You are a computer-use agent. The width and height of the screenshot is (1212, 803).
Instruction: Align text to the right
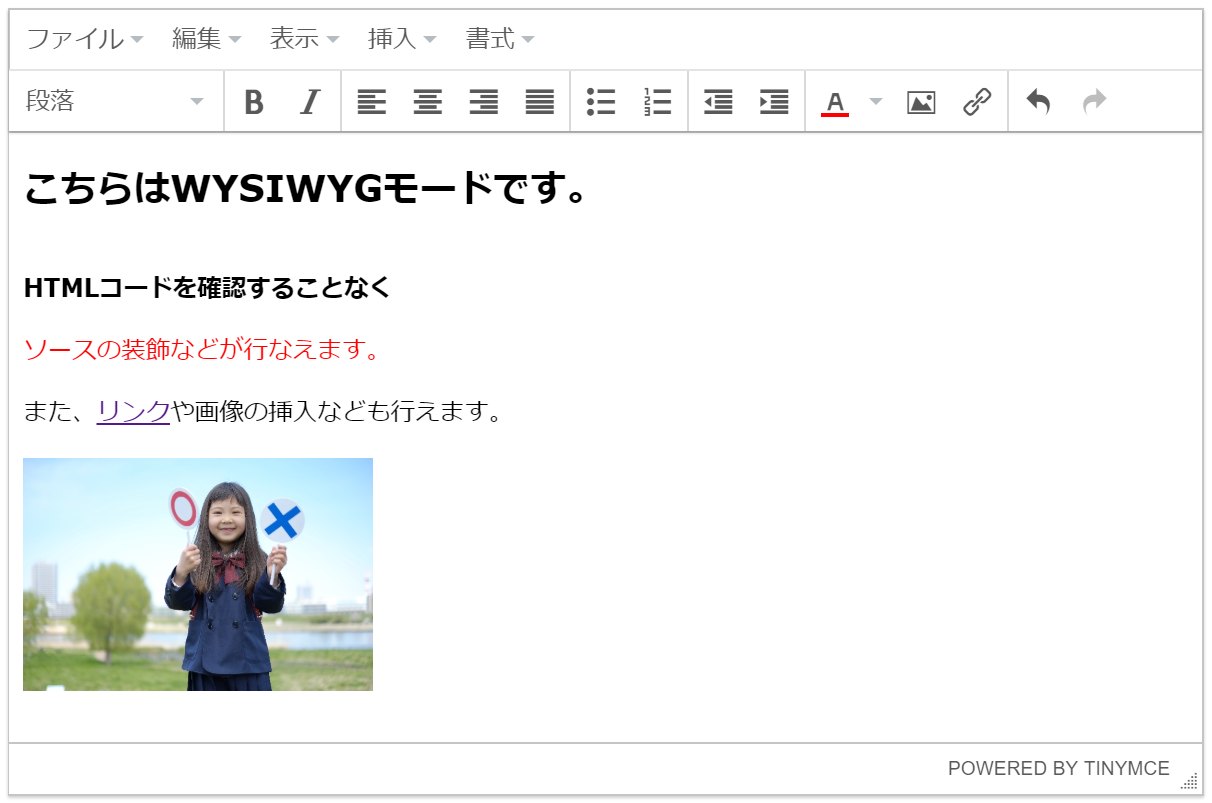484,102
